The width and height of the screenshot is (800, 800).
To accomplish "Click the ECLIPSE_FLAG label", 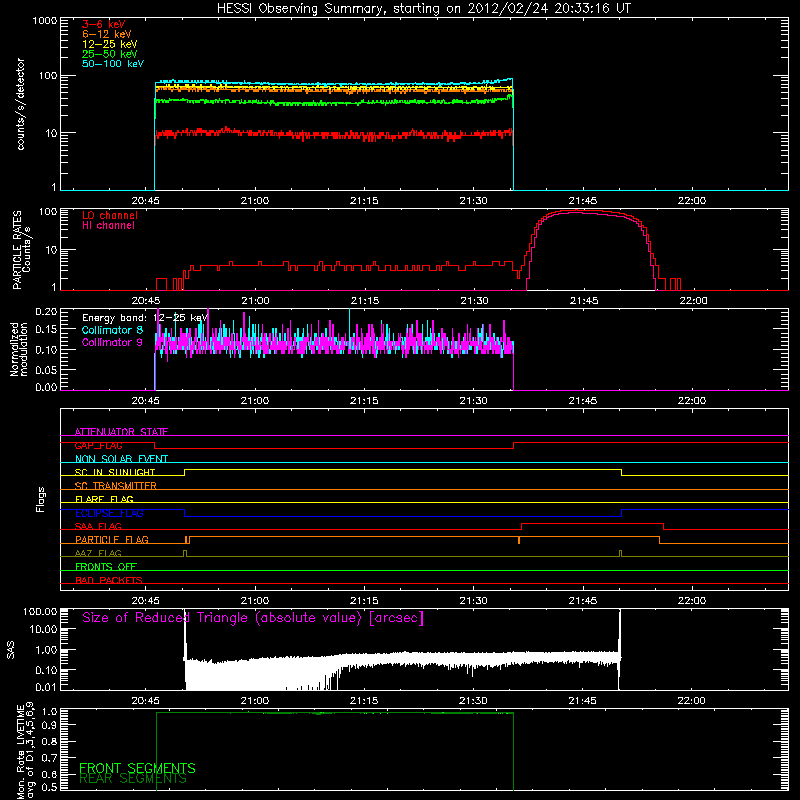I will [x=109, y=513].
